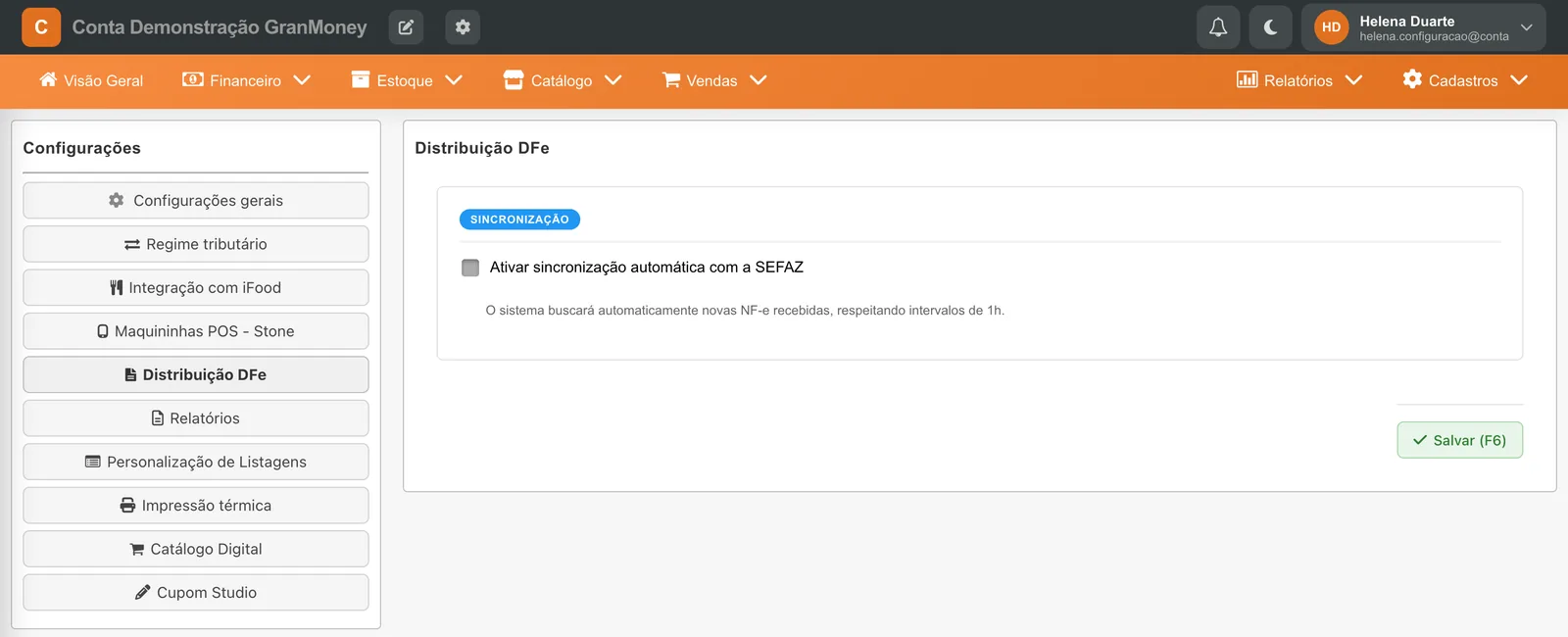Image resolution: width=1568 pixels, height=637 pixels.
Task: Open Impressão térmica settings
Action: coord(196,506)
